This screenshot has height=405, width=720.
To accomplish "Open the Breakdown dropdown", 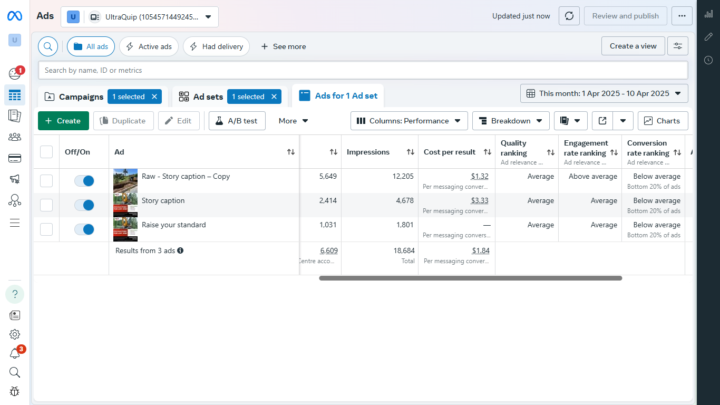I will [510, 121].
